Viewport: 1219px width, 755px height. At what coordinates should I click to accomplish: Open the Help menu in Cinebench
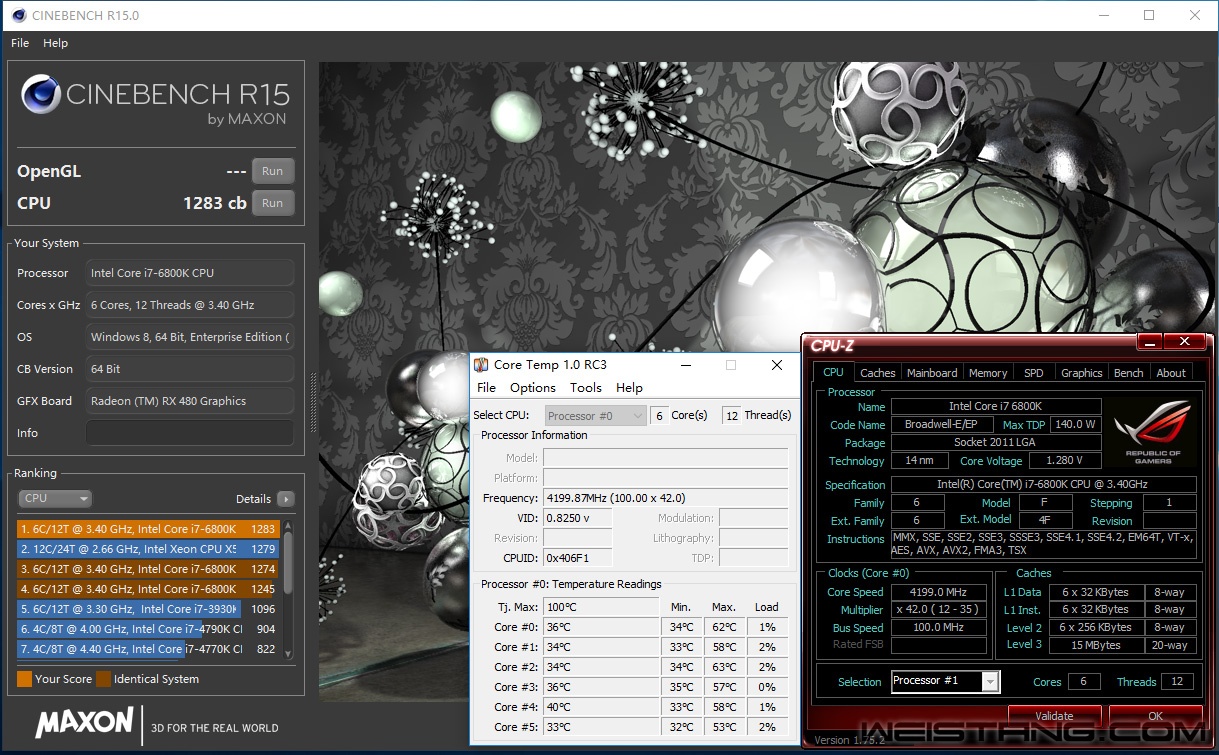(x=56, y=43)
